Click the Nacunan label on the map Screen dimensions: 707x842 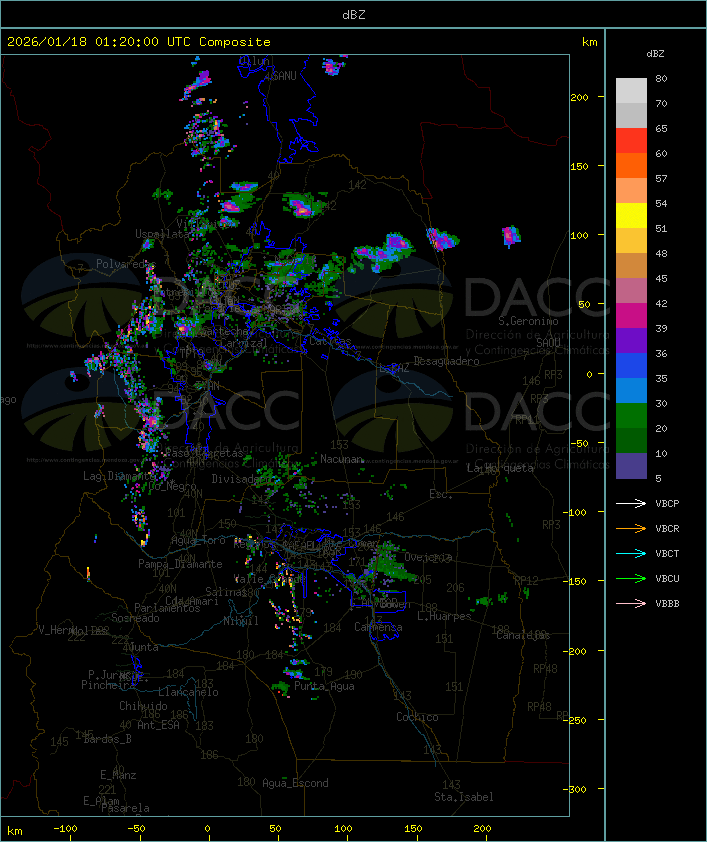click(342, 458)
